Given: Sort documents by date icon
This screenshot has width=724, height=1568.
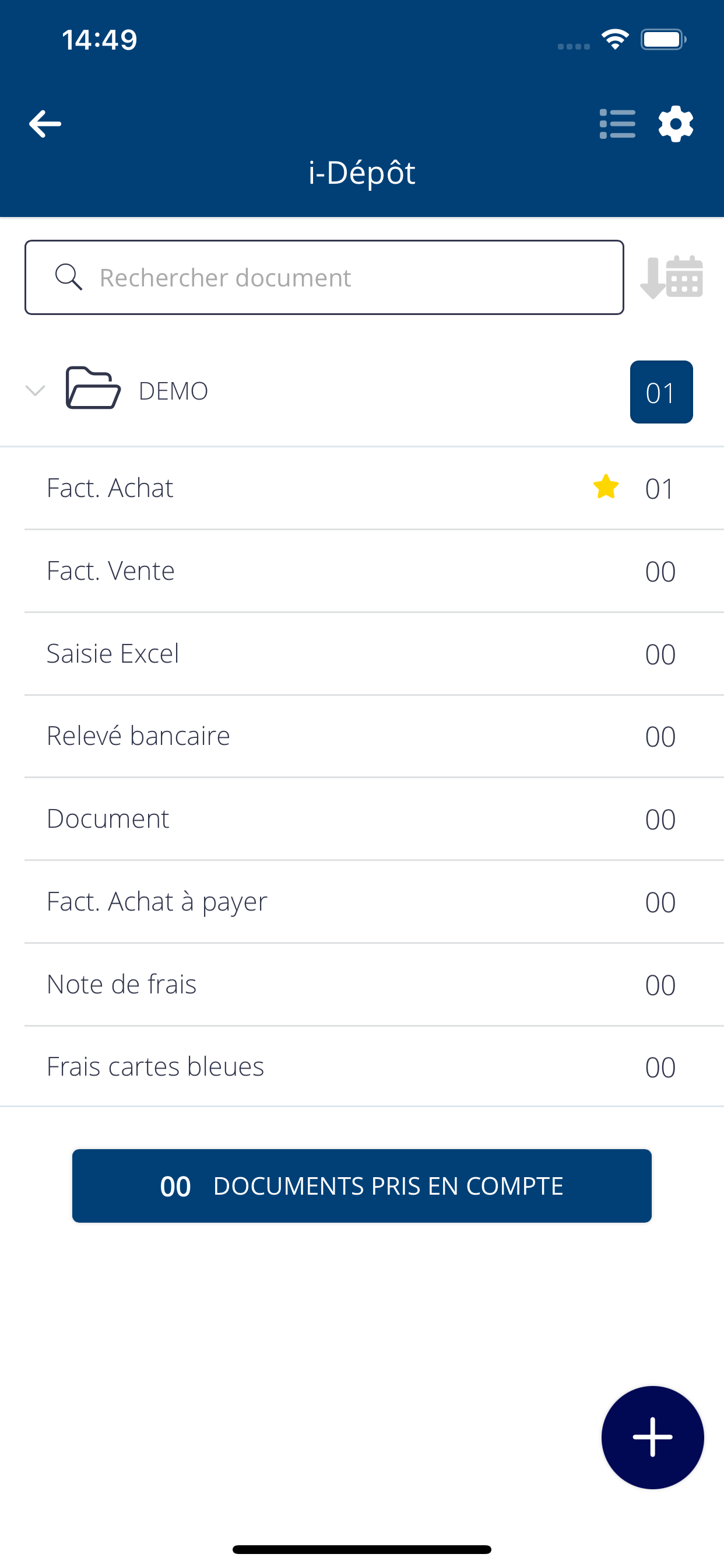Looking at the screenshot, I should tap(672, 278).
